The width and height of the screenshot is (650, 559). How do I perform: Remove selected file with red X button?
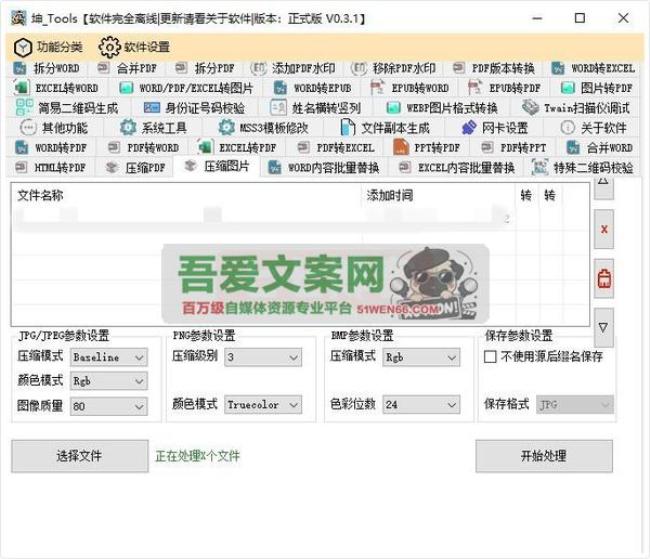604,229
